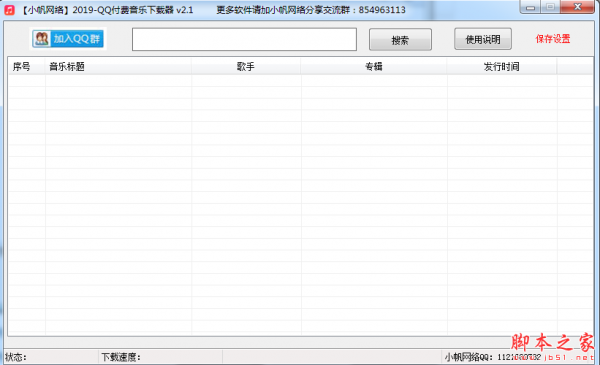Click the 搜索 search button
Image resolution: width=600 pixels, height=365 pixels.
coord(400,39)
